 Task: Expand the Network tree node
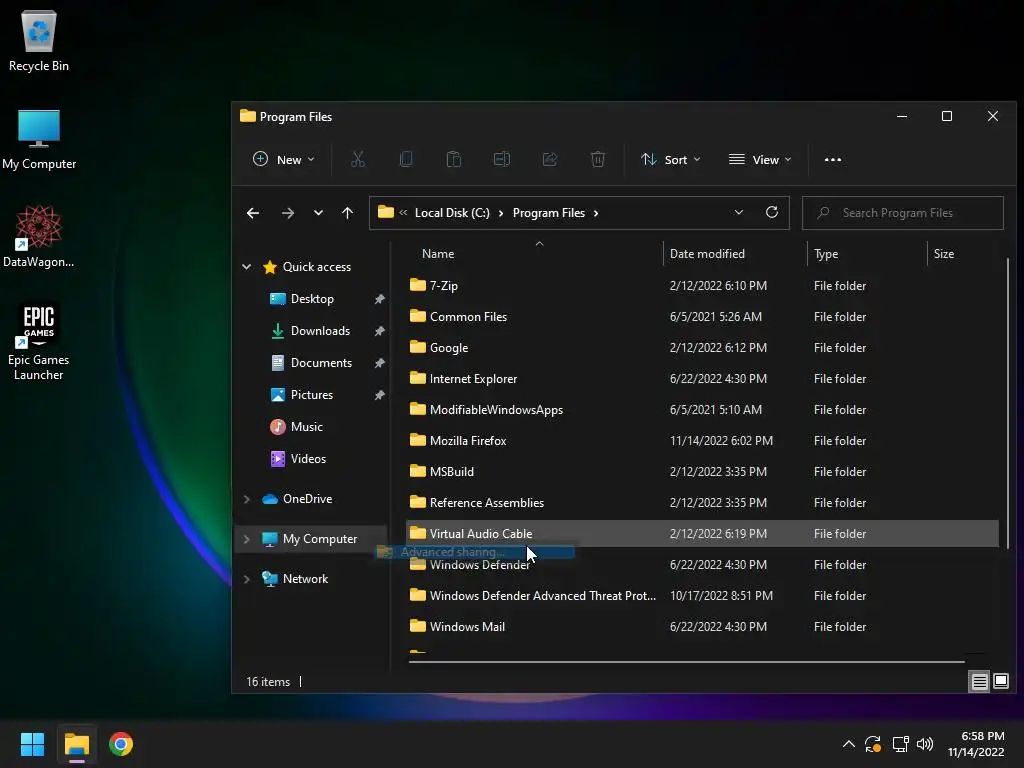(247, 579)
